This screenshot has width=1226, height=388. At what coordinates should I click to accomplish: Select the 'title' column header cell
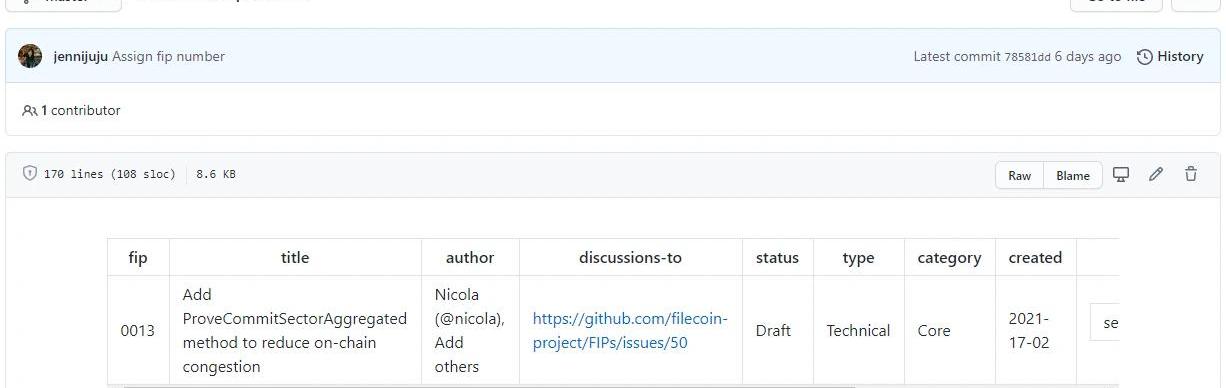(x=295, y=257)
